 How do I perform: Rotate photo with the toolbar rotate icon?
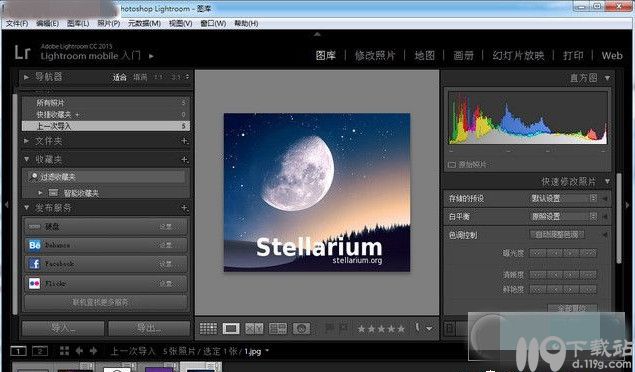tap(417, 327)
